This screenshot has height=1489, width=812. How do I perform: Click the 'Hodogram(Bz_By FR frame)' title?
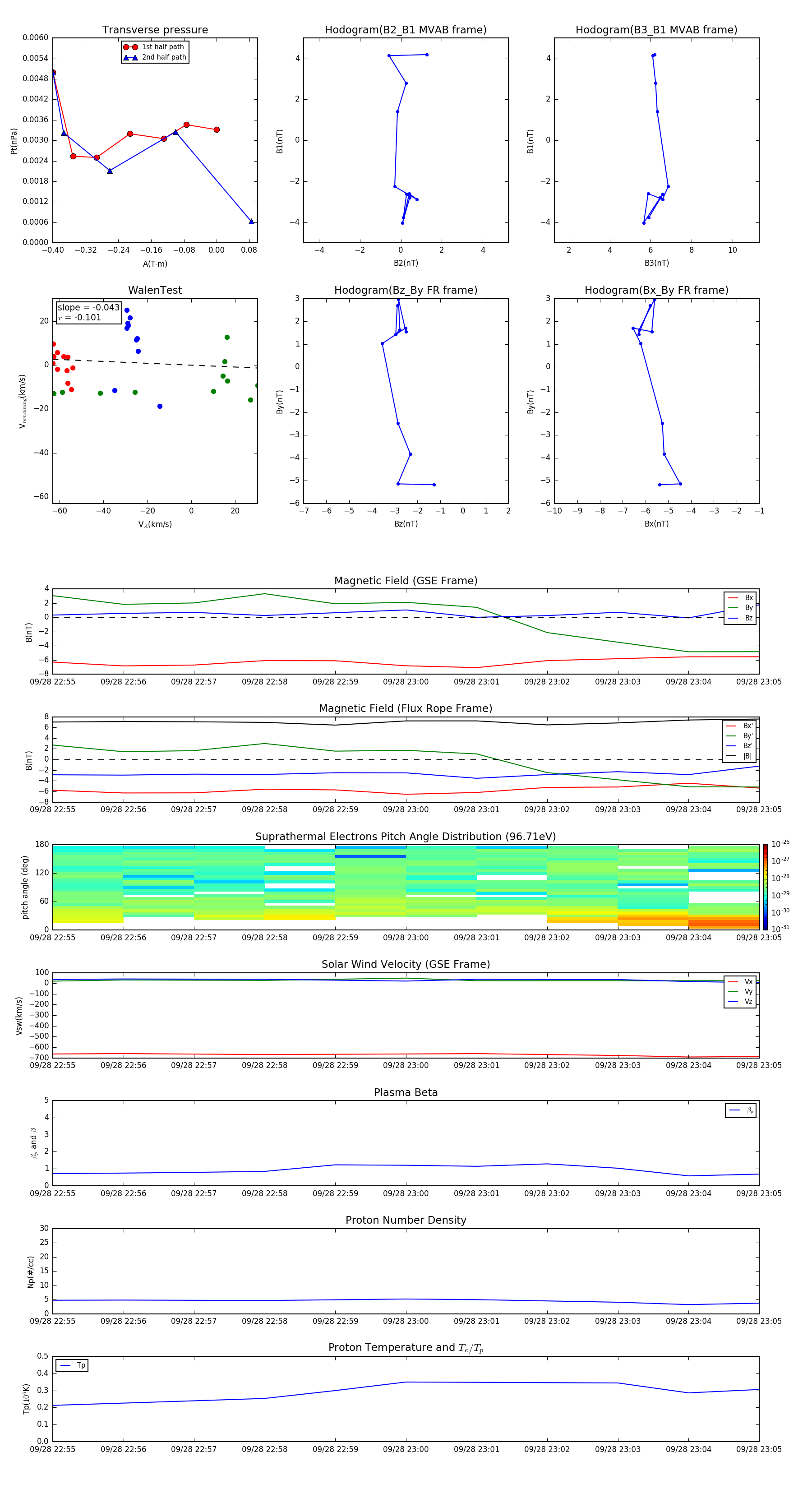[406, 290]
